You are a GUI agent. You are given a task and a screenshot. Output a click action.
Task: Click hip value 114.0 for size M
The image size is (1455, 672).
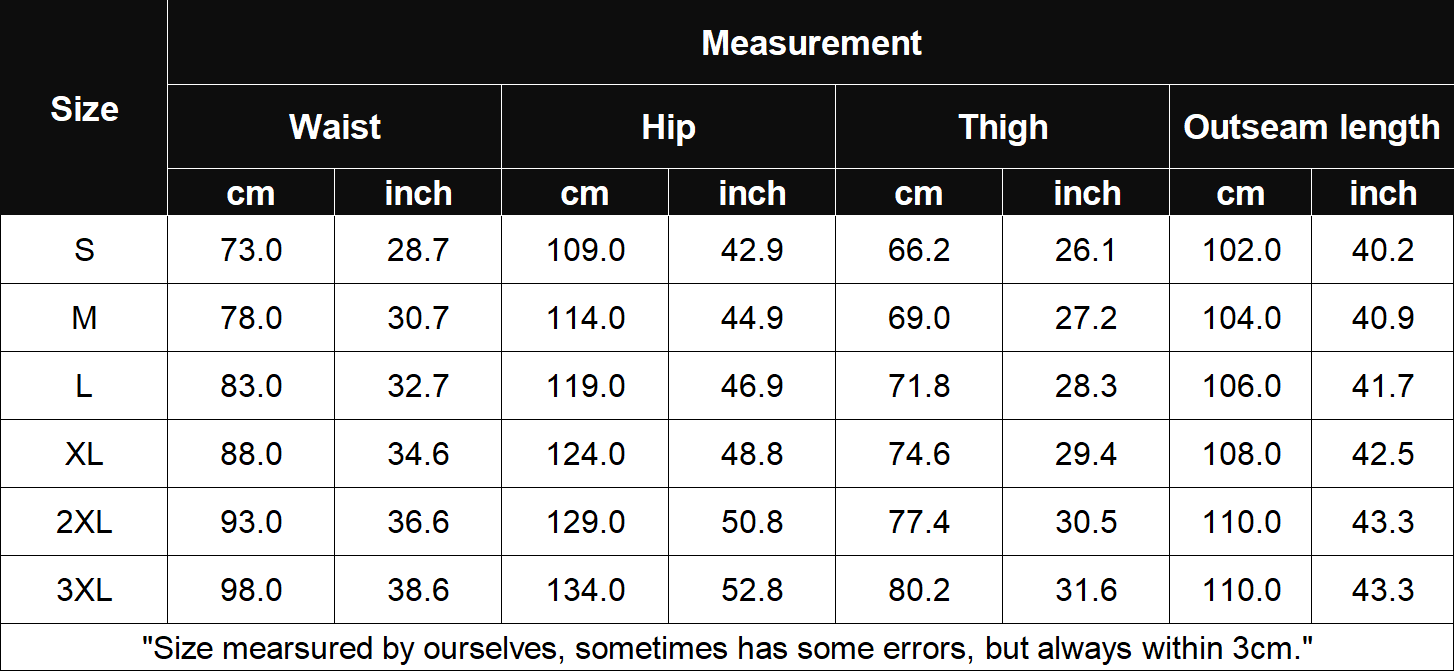[585, 318]
